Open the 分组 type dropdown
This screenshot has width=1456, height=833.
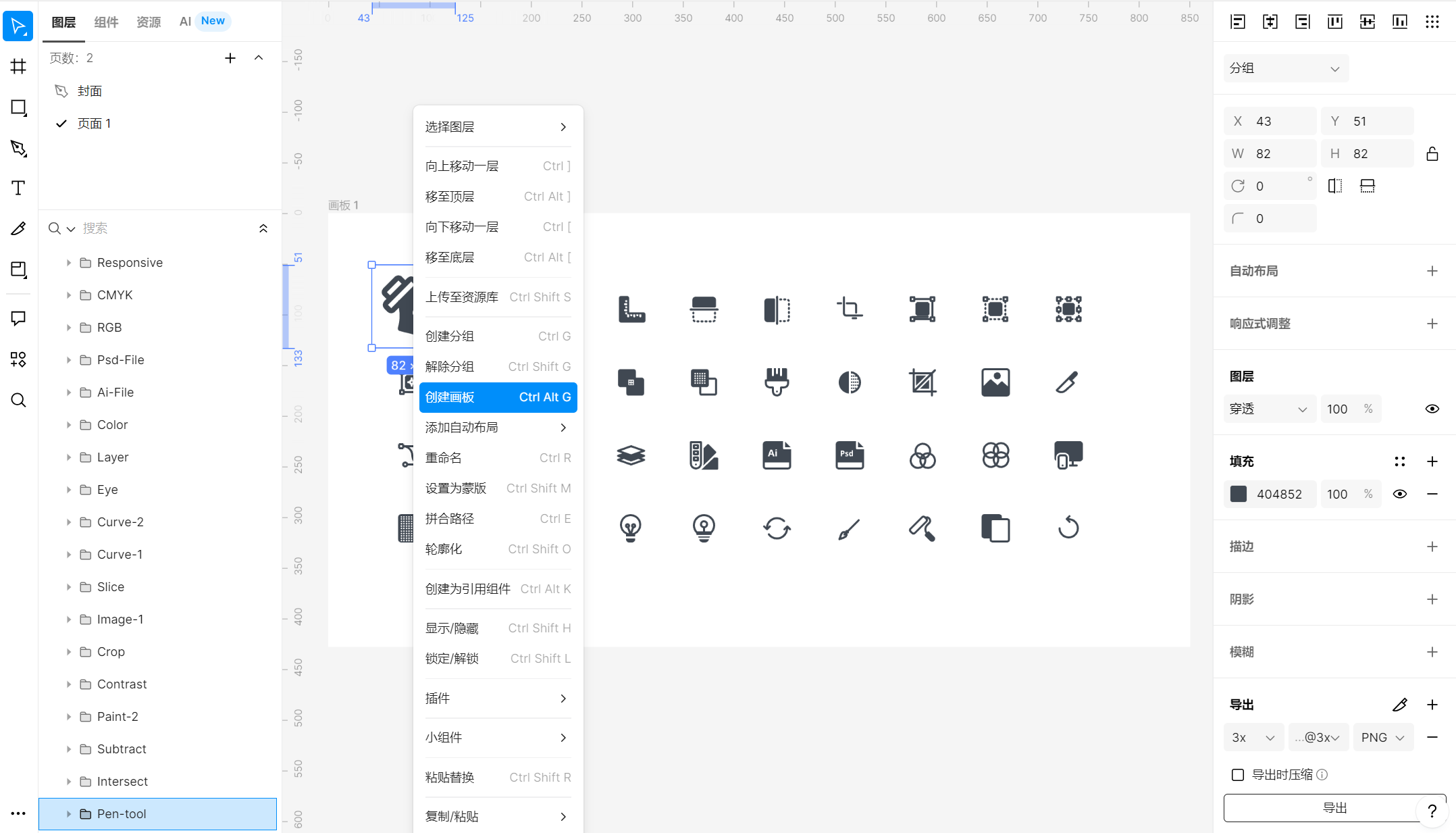pos(1286,68)
